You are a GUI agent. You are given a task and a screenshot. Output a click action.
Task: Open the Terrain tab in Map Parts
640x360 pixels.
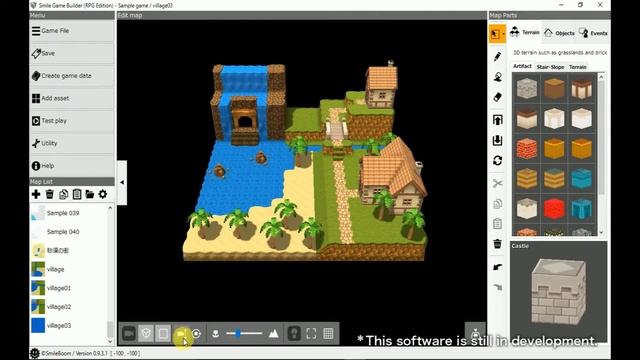(x=525, y=32)
